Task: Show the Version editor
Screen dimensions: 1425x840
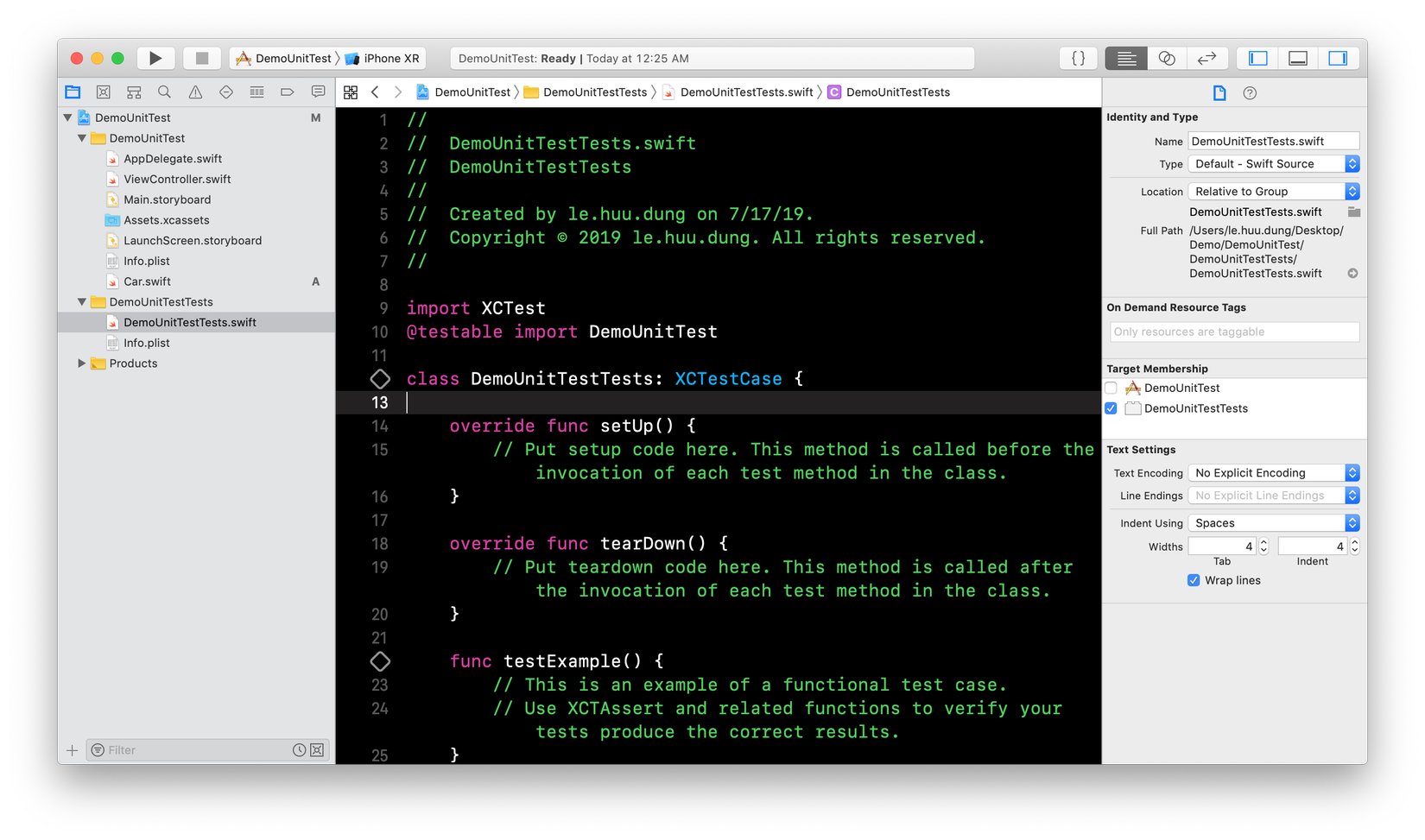Action: pos(1206,59)
